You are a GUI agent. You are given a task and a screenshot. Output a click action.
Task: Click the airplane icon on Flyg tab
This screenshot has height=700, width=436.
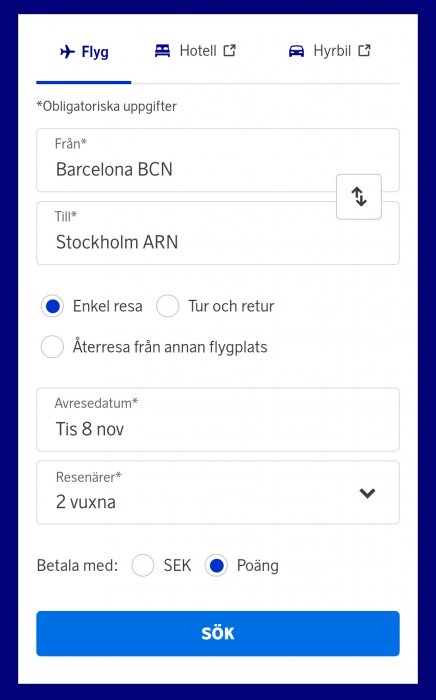coord(67,52)
